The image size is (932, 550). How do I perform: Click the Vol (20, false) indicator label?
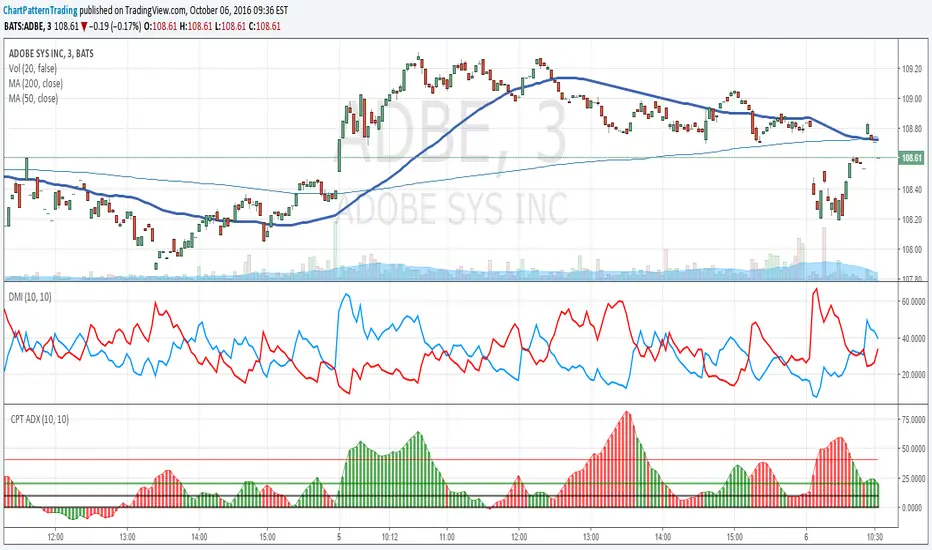click(x=33, y=68)
